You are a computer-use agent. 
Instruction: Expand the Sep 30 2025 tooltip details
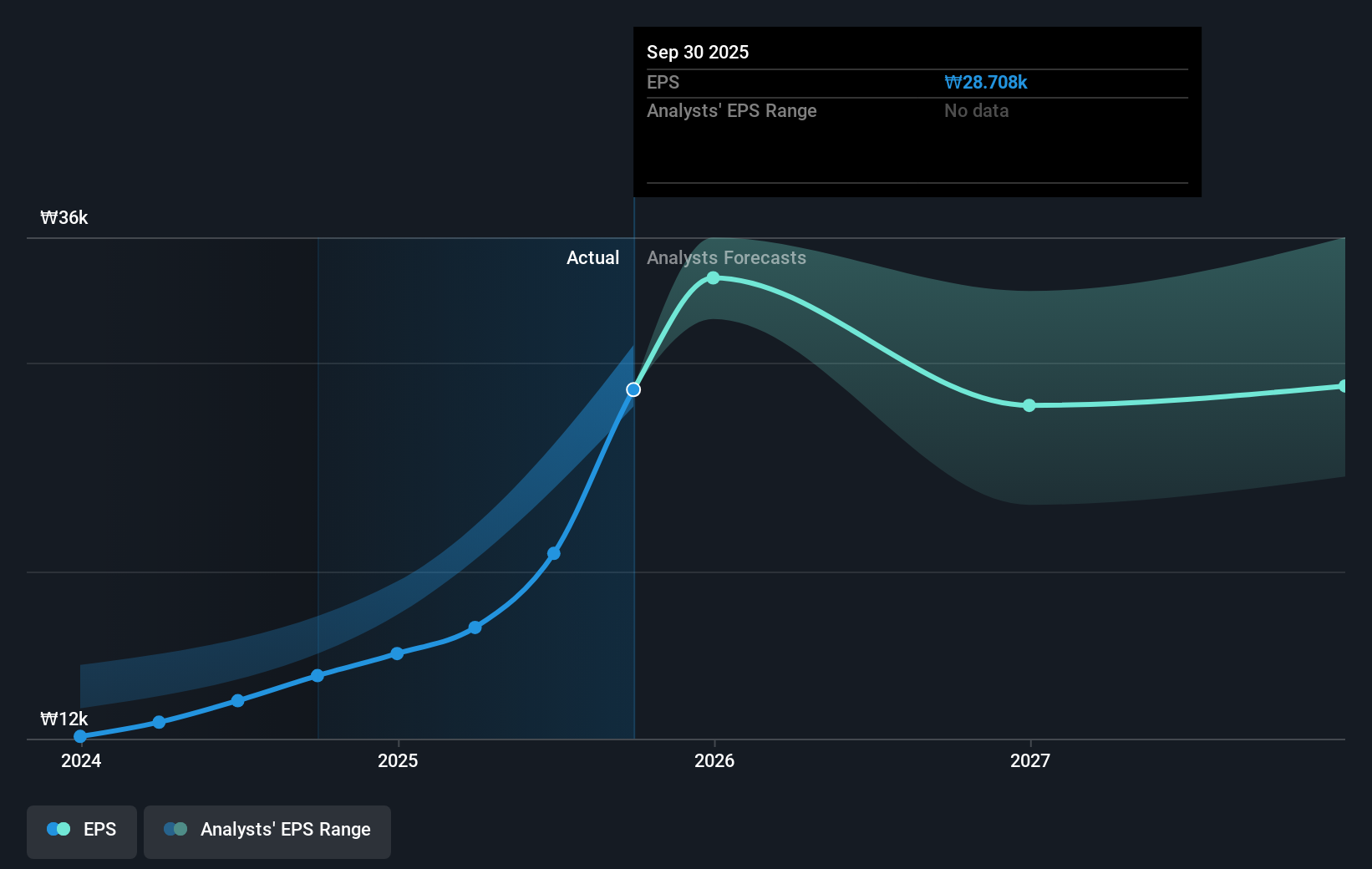pyautogui.click(x=697, y=52)
